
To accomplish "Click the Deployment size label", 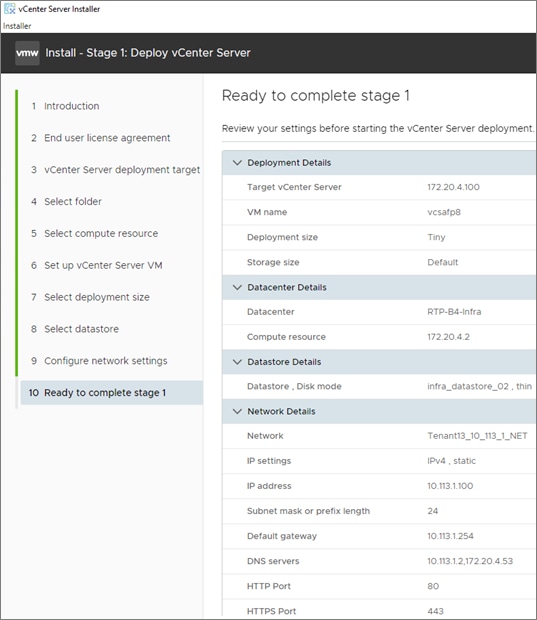I will pos(282,237).
